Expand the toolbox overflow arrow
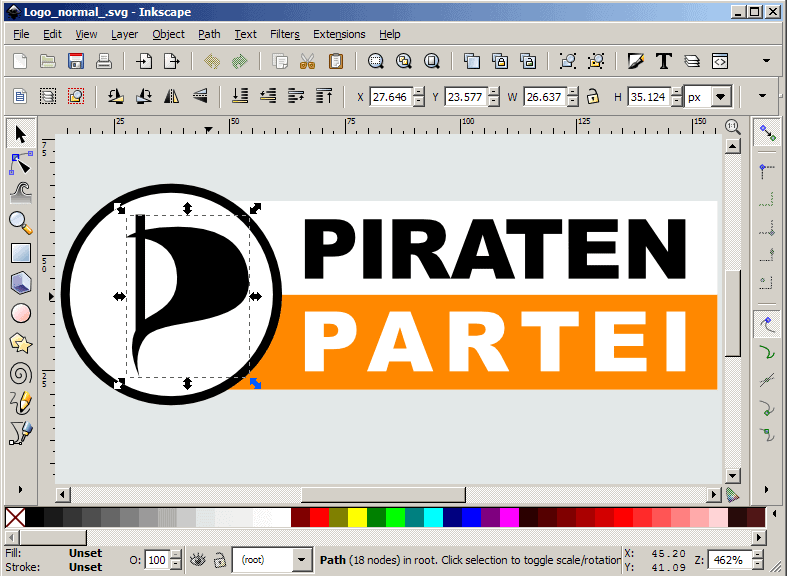 tap(21, 489)
